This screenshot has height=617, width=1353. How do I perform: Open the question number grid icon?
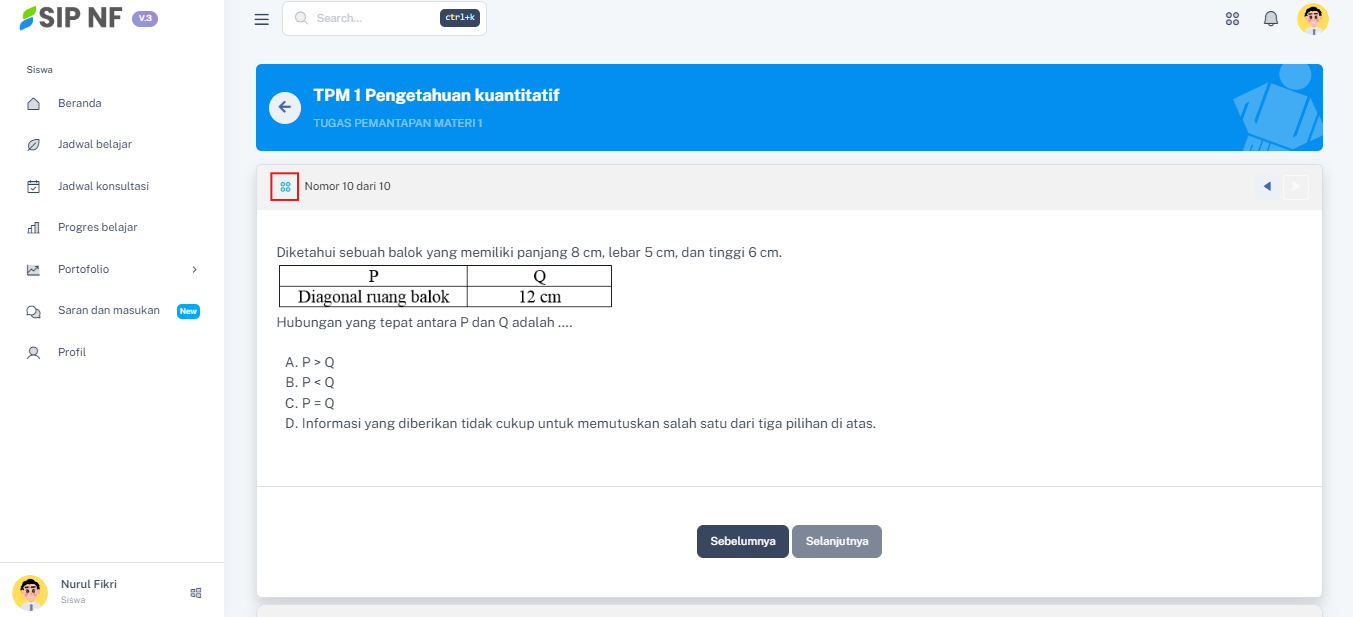point(285,187)
